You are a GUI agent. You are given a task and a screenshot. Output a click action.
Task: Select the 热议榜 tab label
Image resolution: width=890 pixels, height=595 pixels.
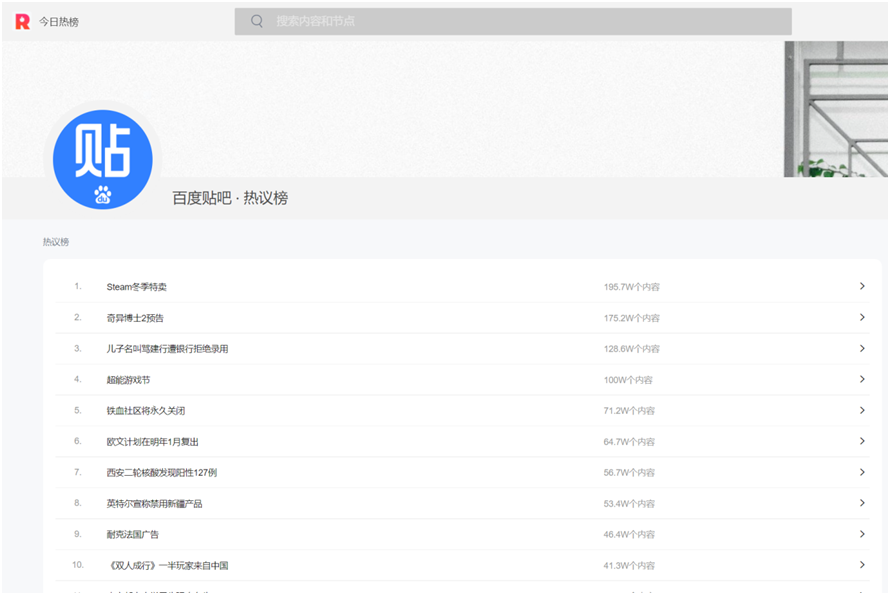pyautogui.click(x=56, y=242)
